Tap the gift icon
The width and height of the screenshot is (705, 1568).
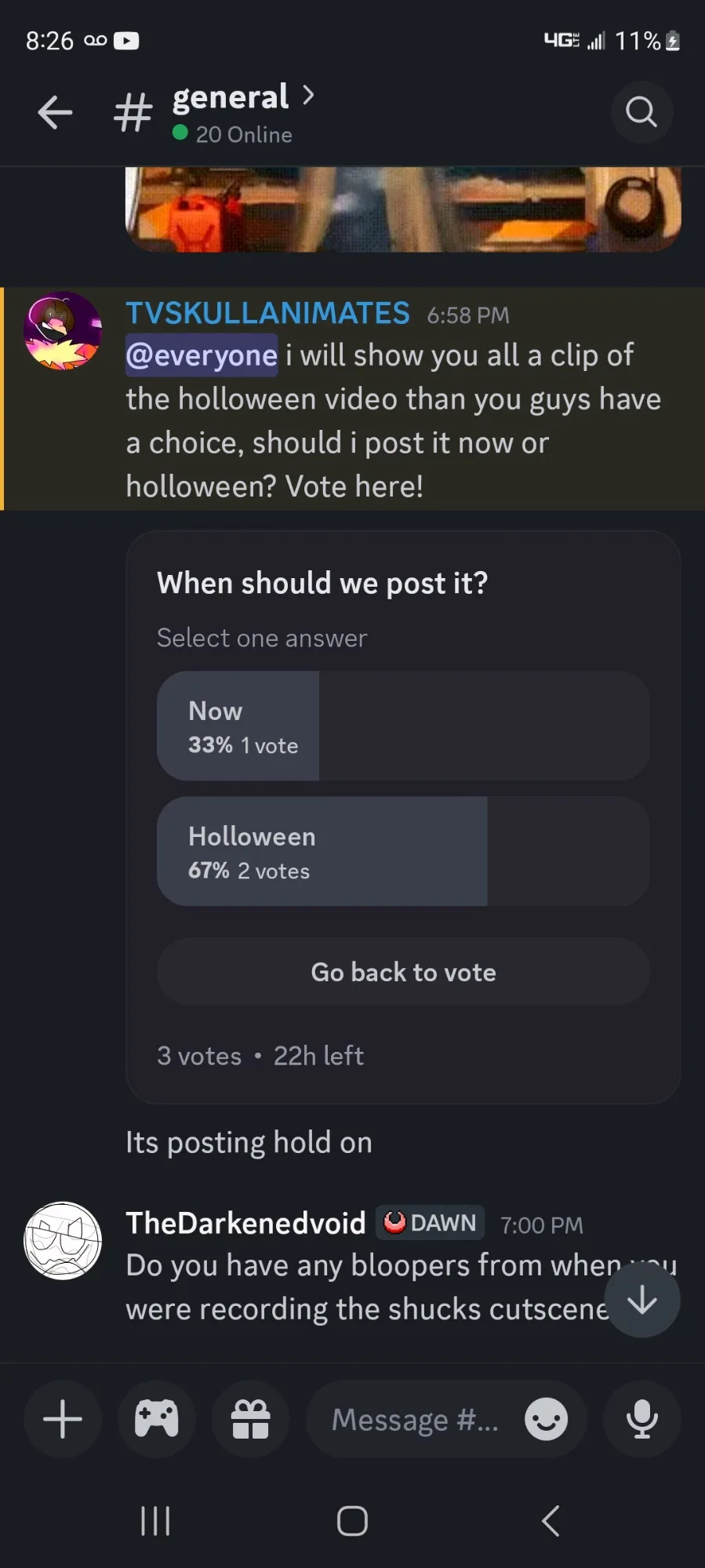tap(251, 1420)
